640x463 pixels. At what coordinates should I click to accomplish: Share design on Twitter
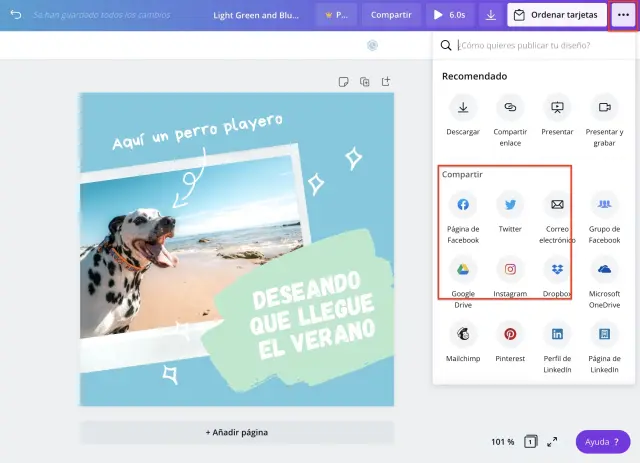[x=510, y=206]
